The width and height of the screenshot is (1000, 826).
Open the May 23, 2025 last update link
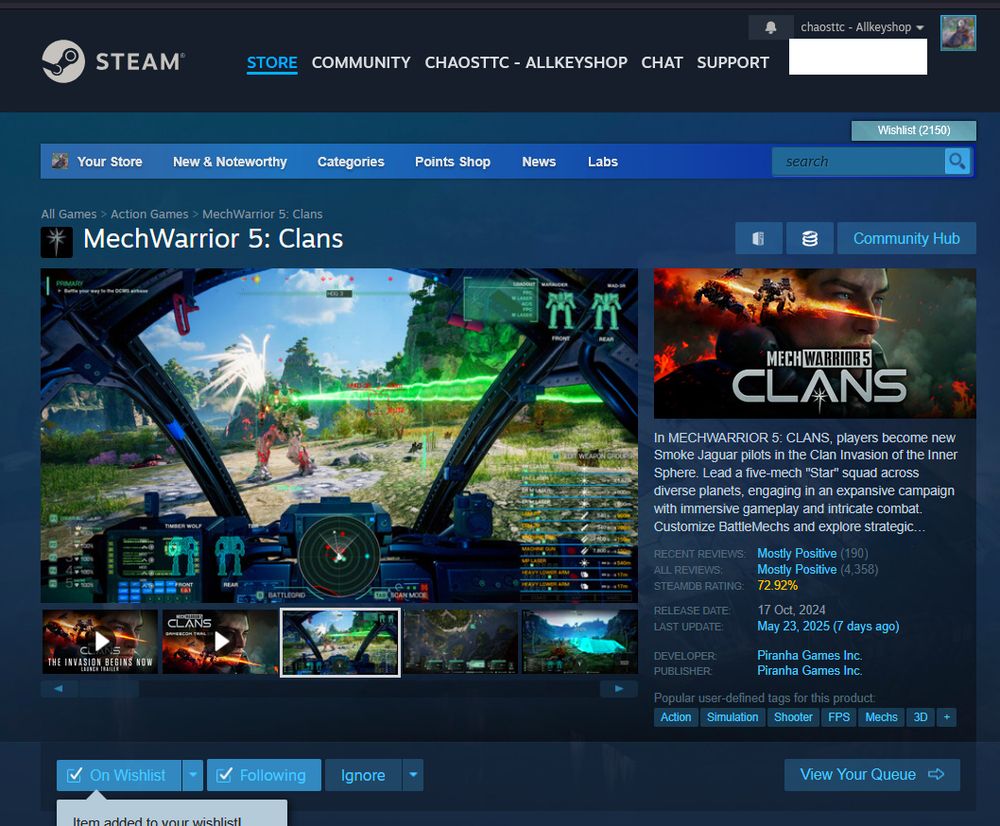(x=828, y=626)
